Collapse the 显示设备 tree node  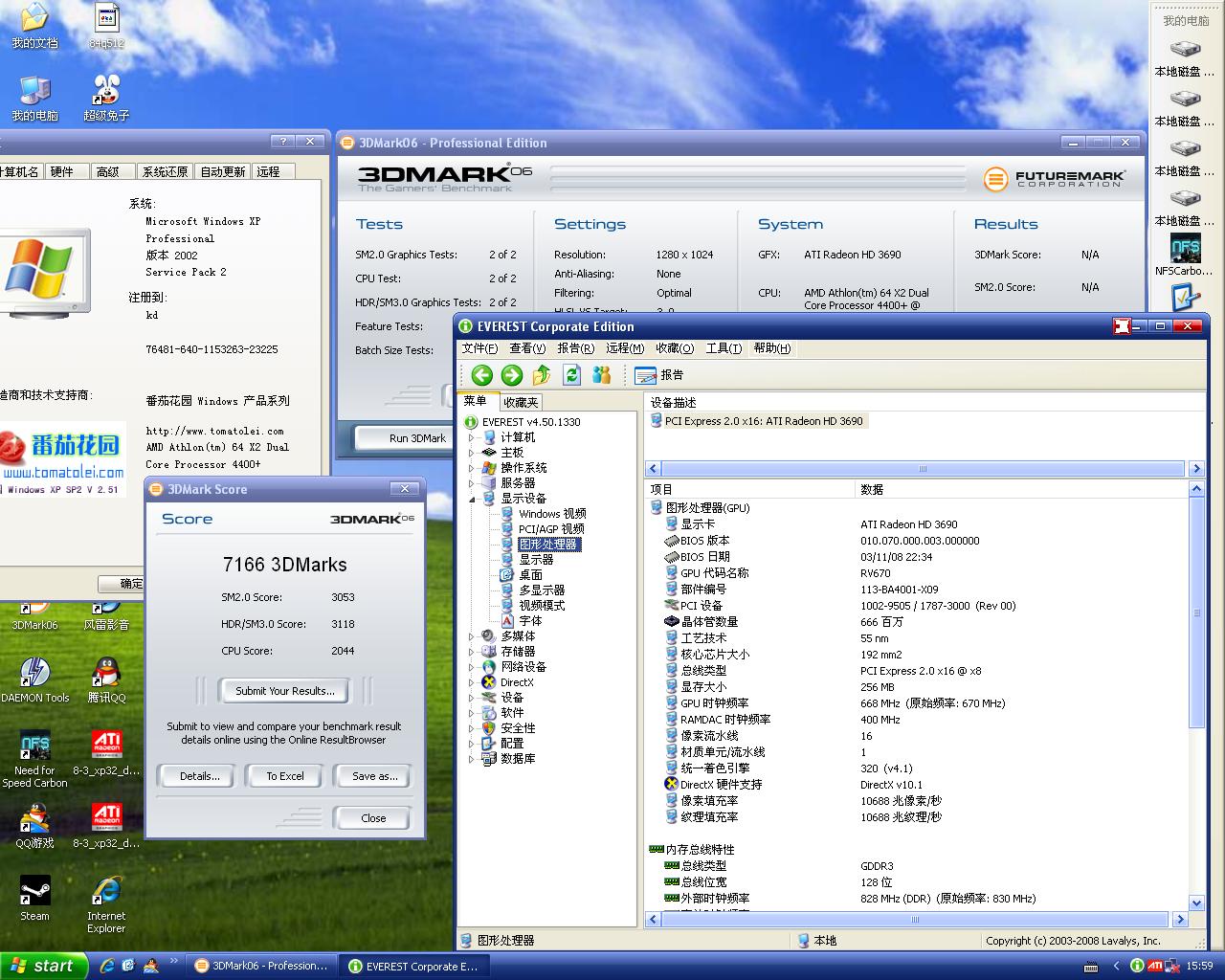(x=472, y=499)
